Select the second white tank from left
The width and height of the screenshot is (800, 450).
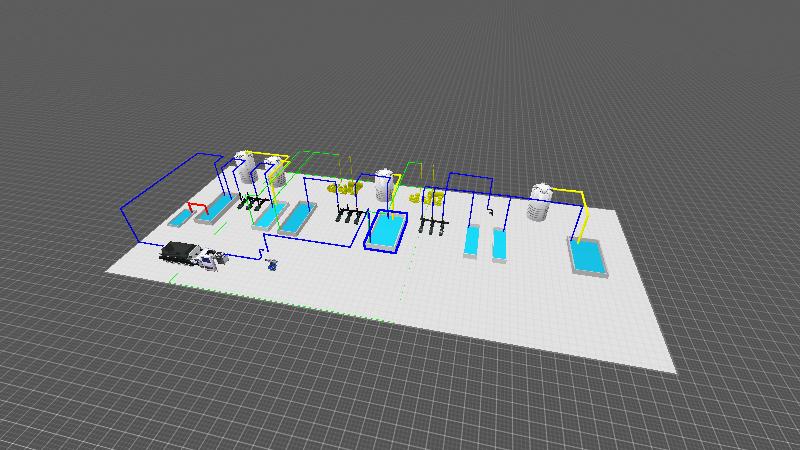tap(276, 173)
